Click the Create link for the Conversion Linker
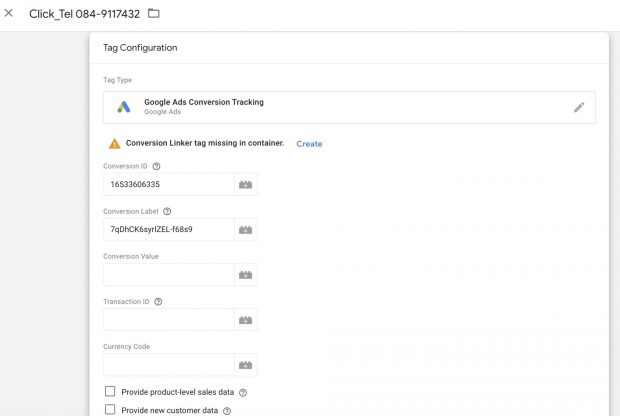This screenshot has width=620, height=416. (x=309, y=144)
